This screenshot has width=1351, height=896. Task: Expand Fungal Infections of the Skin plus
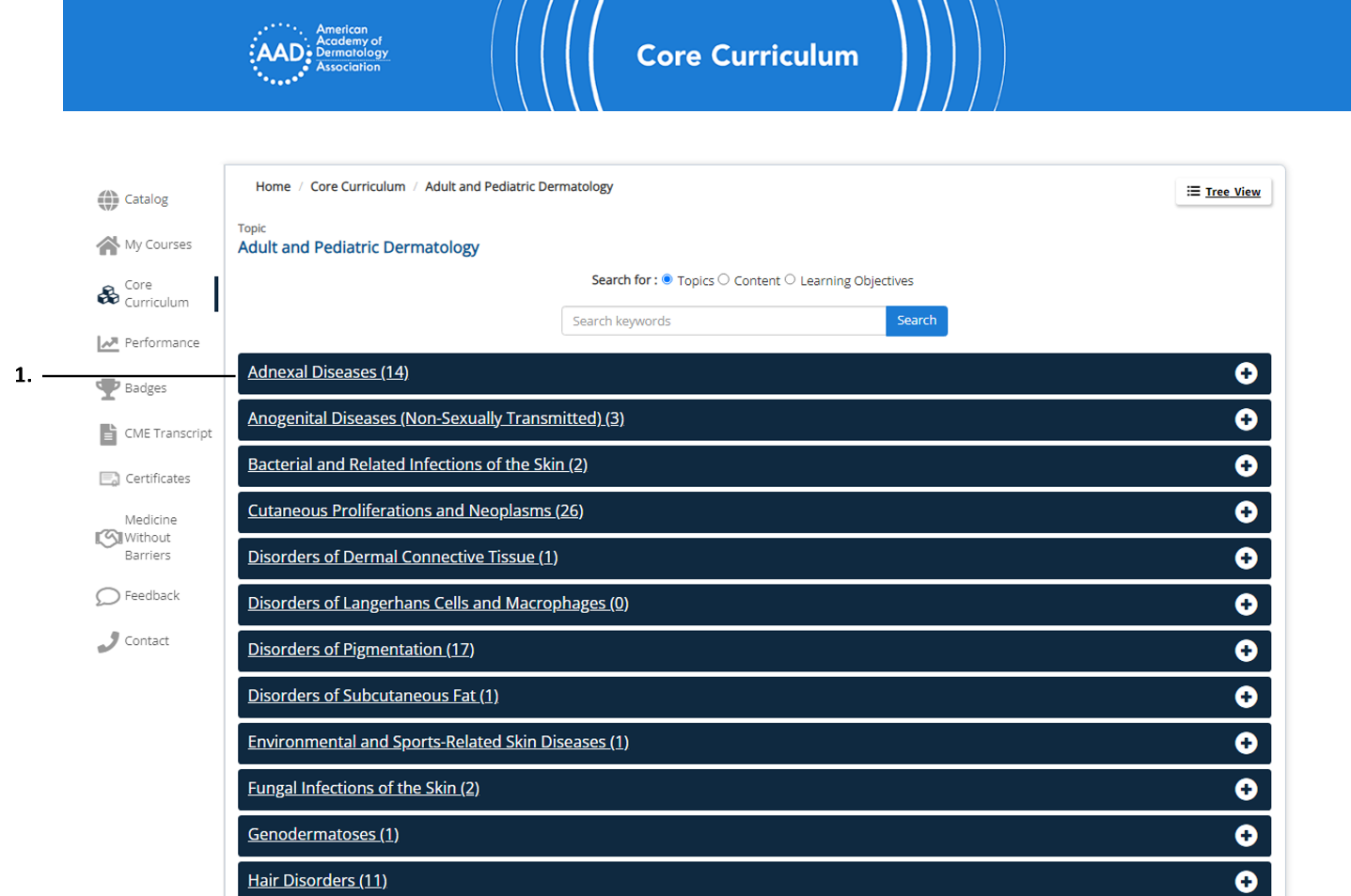point(1246,789)
